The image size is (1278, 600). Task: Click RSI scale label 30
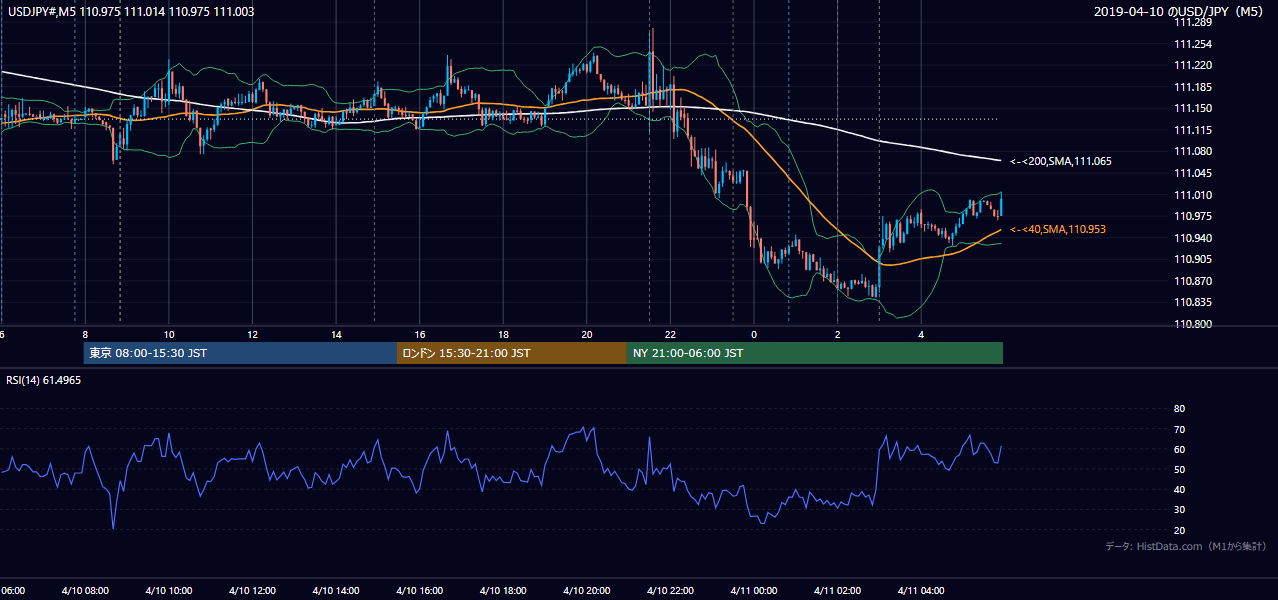click(x=1179, y=509)
